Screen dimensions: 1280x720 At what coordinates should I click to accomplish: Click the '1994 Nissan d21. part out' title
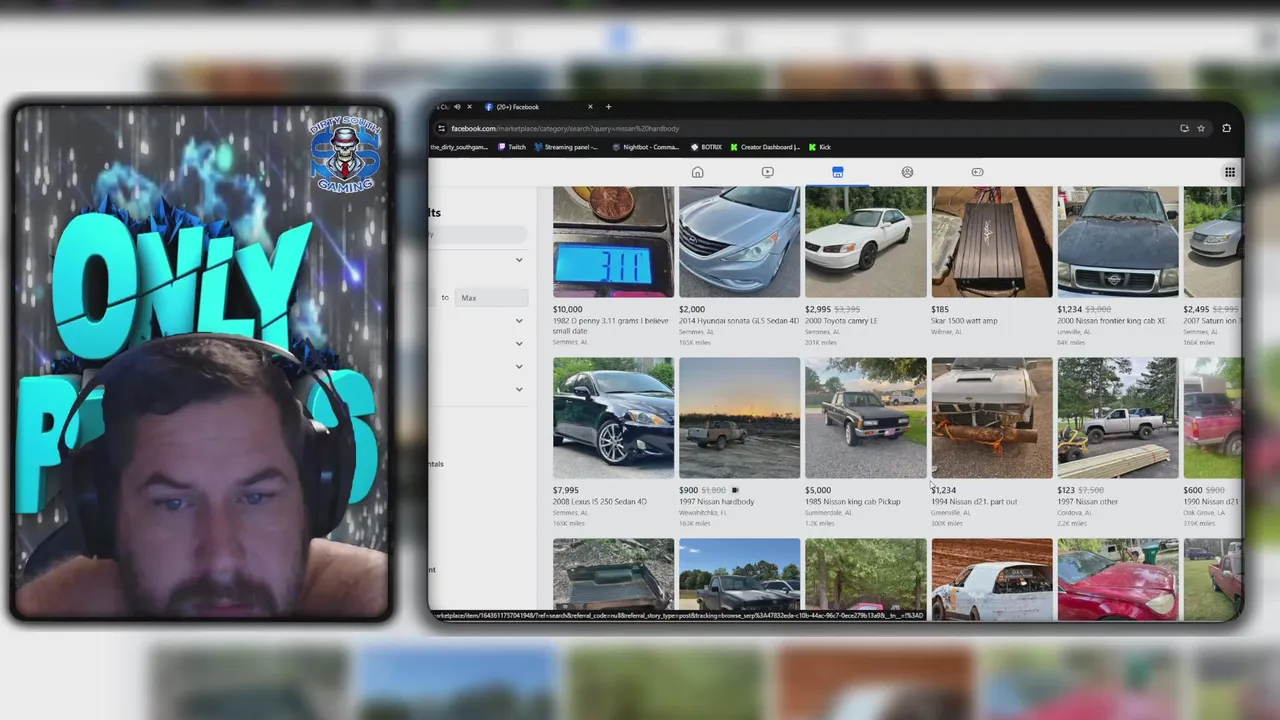pos(974,502)
